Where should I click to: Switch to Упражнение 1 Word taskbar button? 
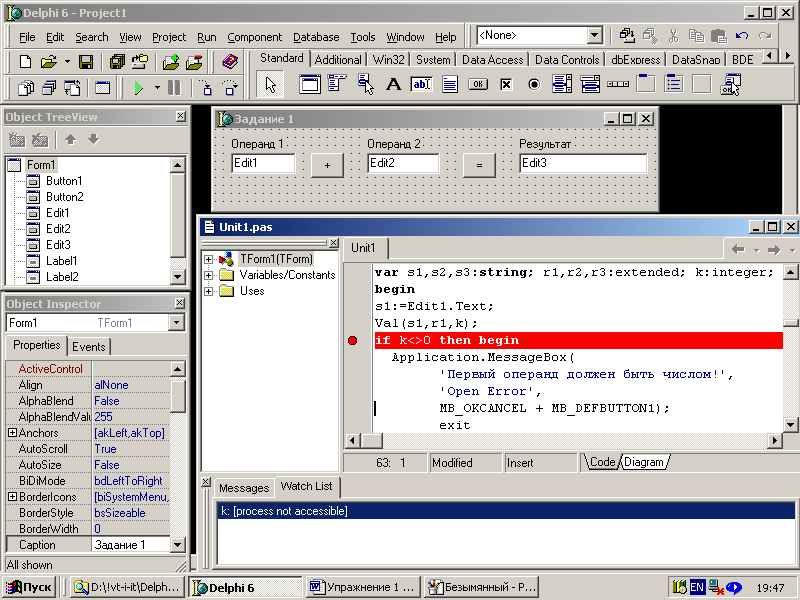[x=364, y=587]
